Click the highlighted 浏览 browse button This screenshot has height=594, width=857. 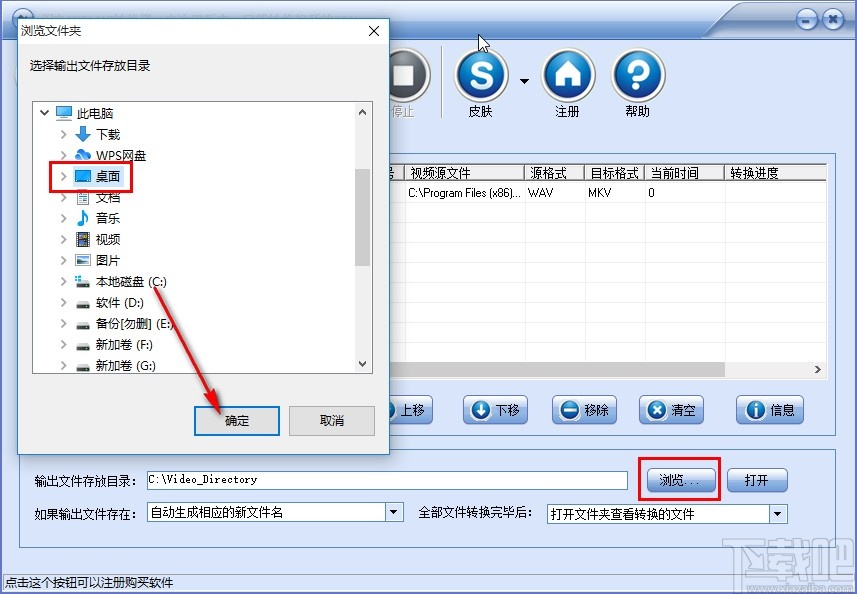click(x=679, y=480)
